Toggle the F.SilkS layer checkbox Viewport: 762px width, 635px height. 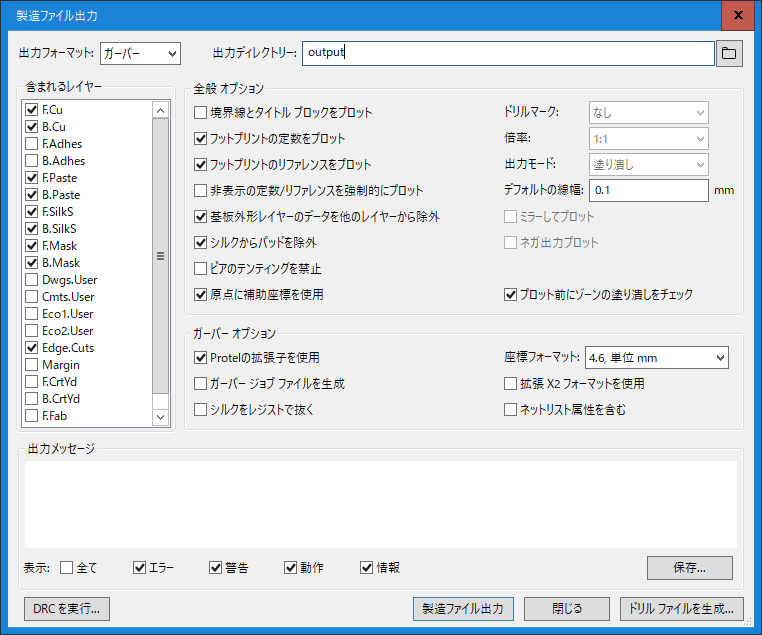click(32, 212)
